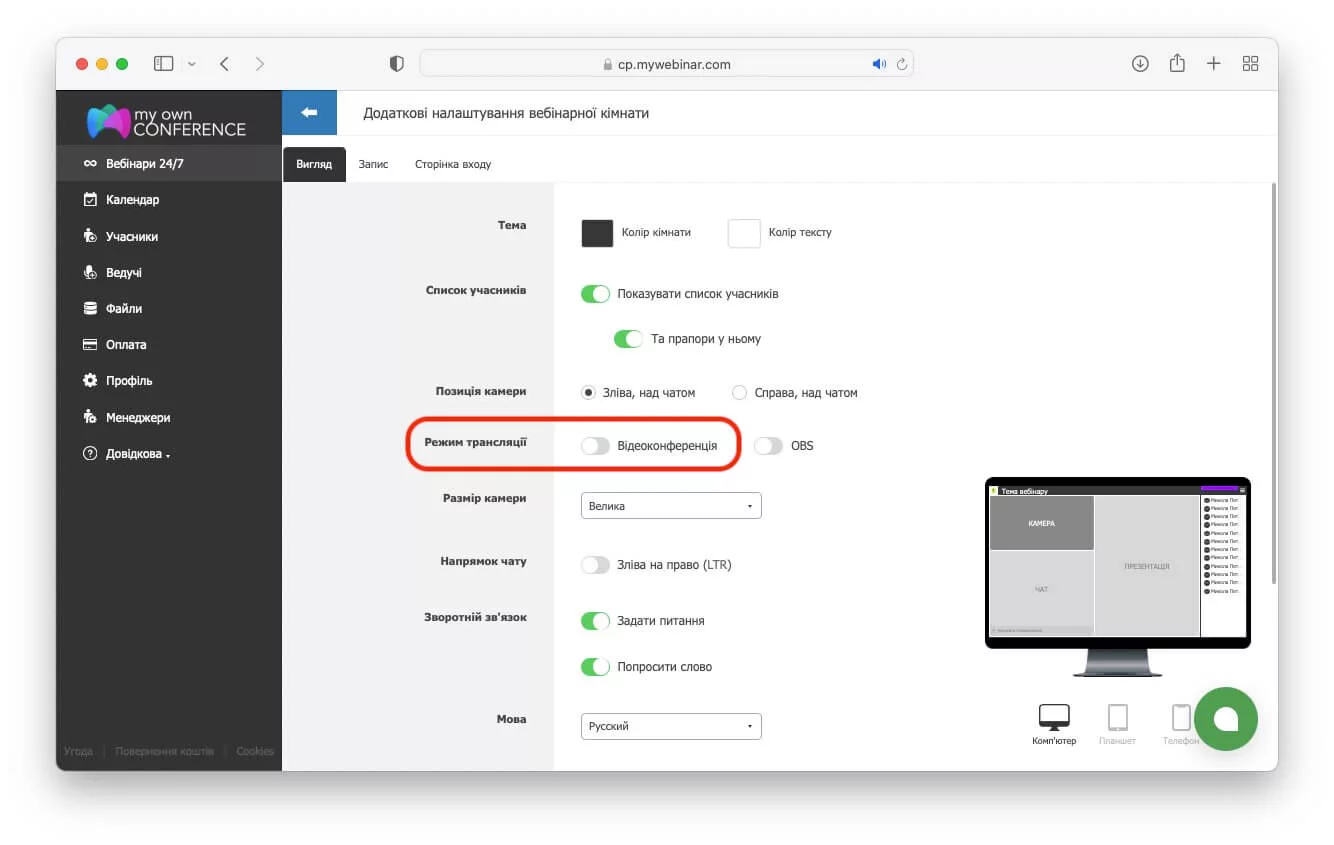The image size is (1334, 845).
Task: Disable Показувати список учасників toggle
Action: tap(595, 294)
